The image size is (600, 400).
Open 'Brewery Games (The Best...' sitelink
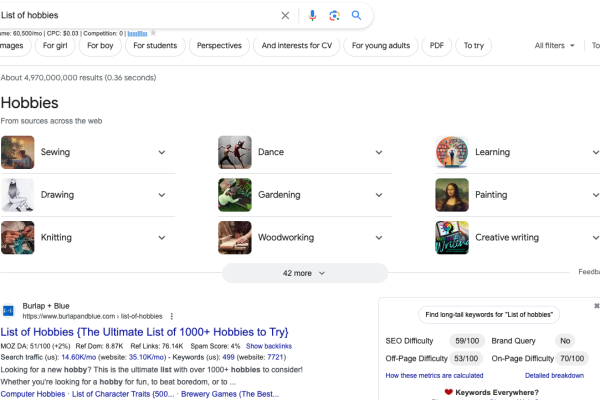point(230,394)
